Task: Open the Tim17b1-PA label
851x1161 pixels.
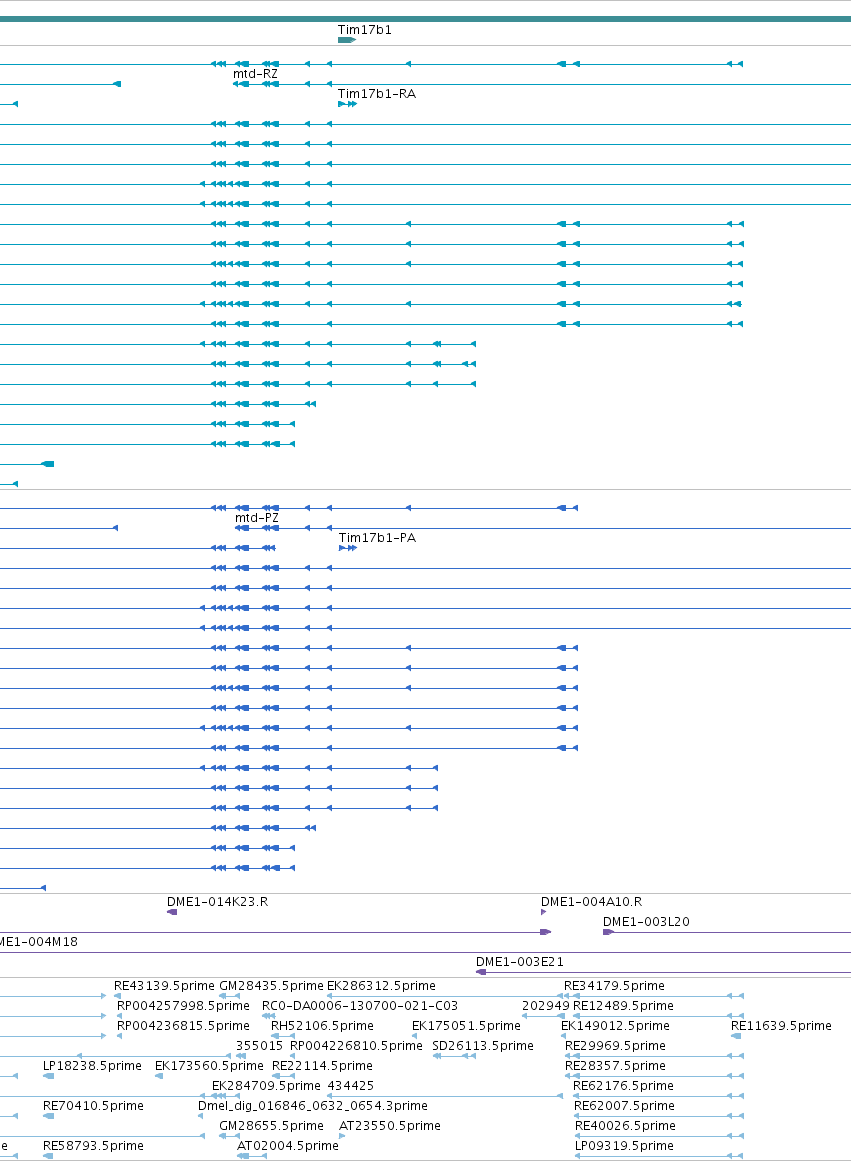Action: coord(377,538)
